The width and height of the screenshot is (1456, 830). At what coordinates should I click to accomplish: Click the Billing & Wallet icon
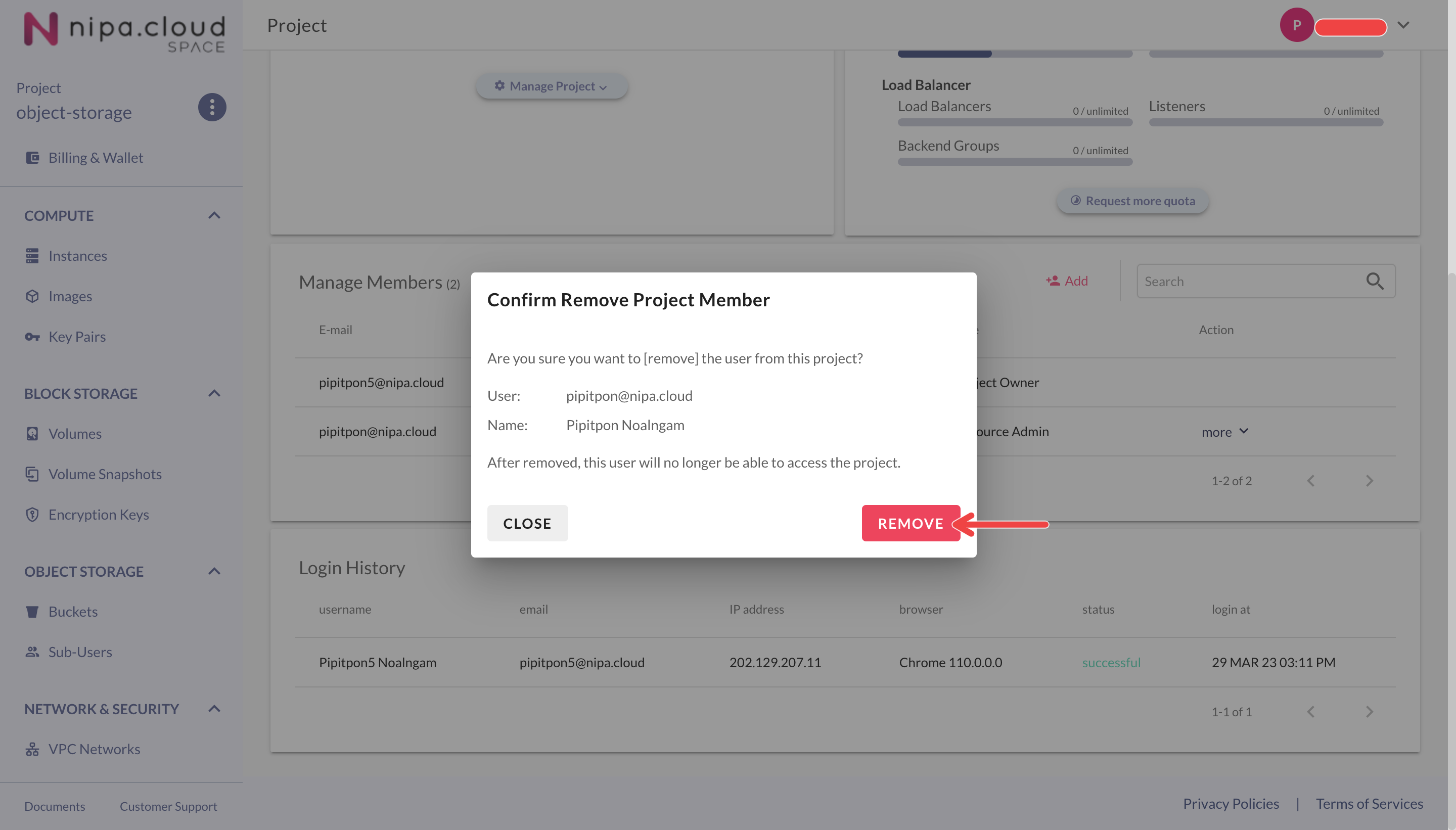tap(32, 158)
